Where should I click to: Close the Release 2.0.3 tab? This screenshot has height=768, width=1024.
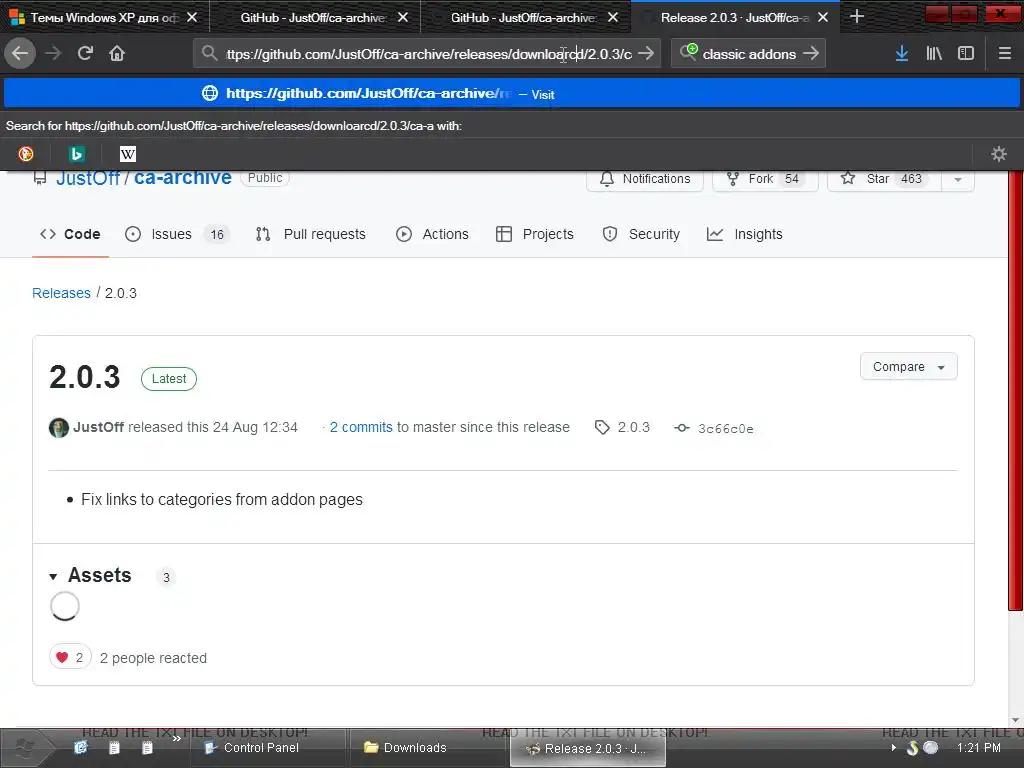823,18
